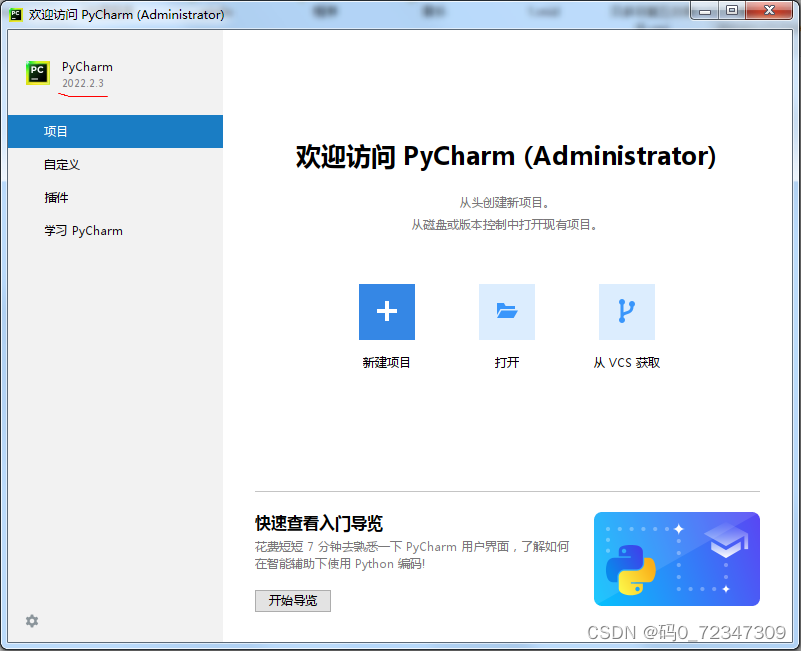The height and width of the screenshot is (651, 801).
Task: Click the PyCharm title bar icon
Action: 16,14
